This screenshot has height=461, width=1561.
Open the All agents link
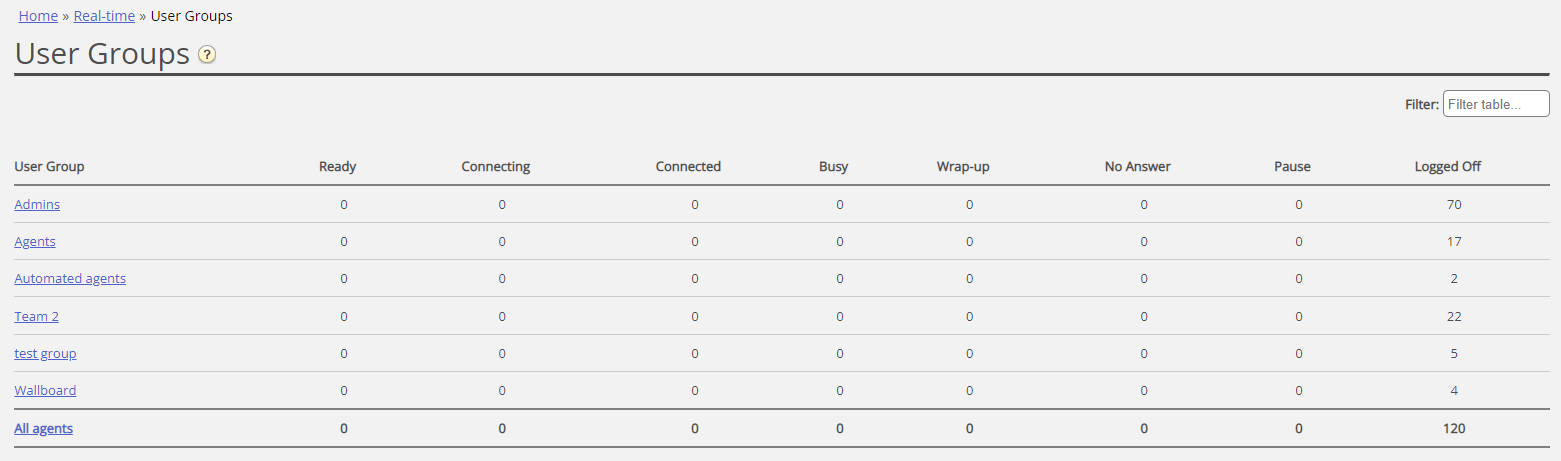click(43, 428)
